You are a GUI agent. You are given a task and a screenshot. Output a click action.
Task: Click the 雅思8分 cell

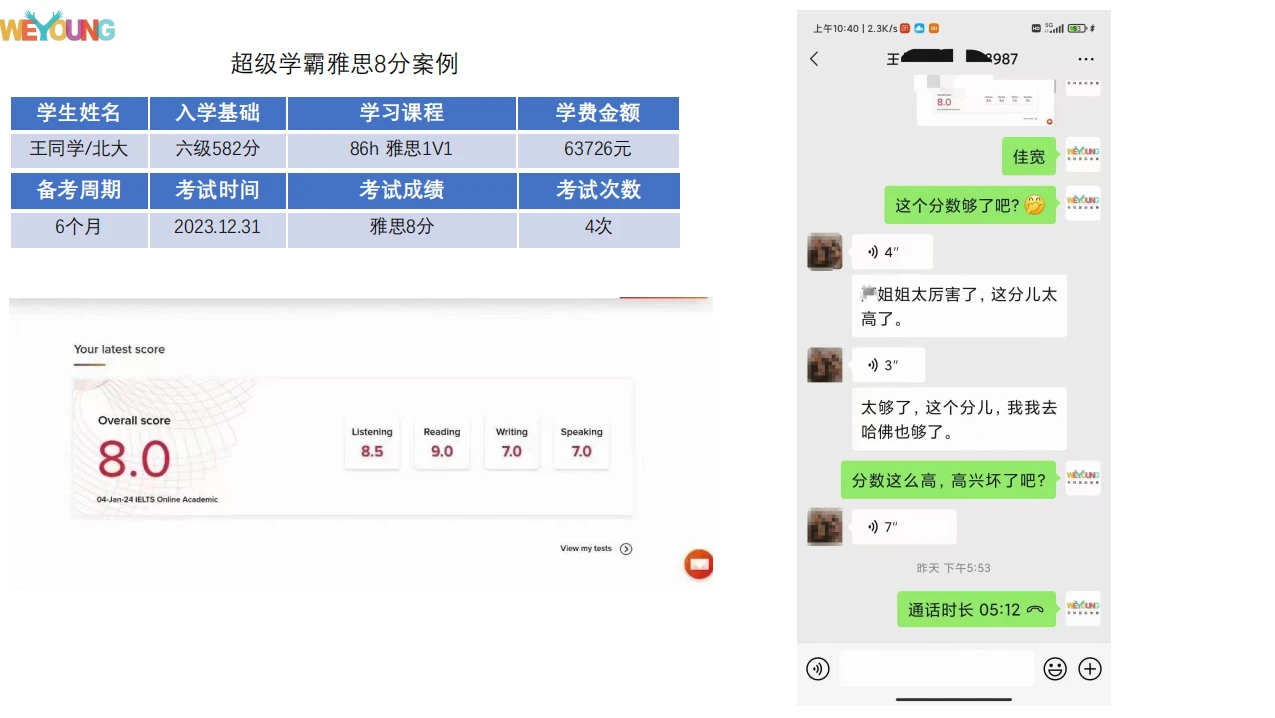402,228
